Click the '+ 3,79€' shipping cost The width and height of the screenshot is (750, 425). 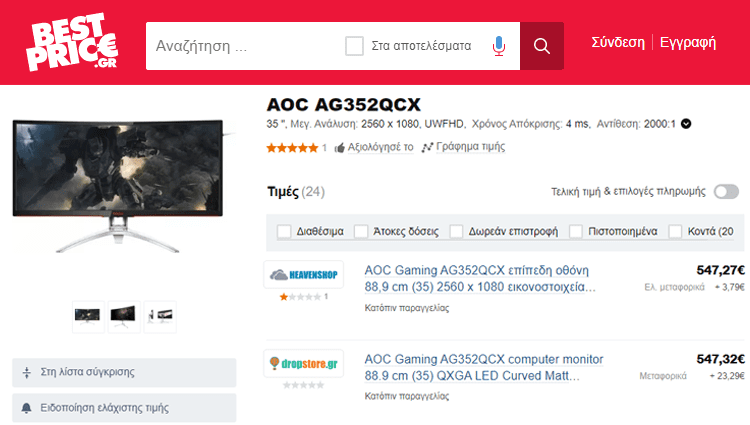(729, 287)
